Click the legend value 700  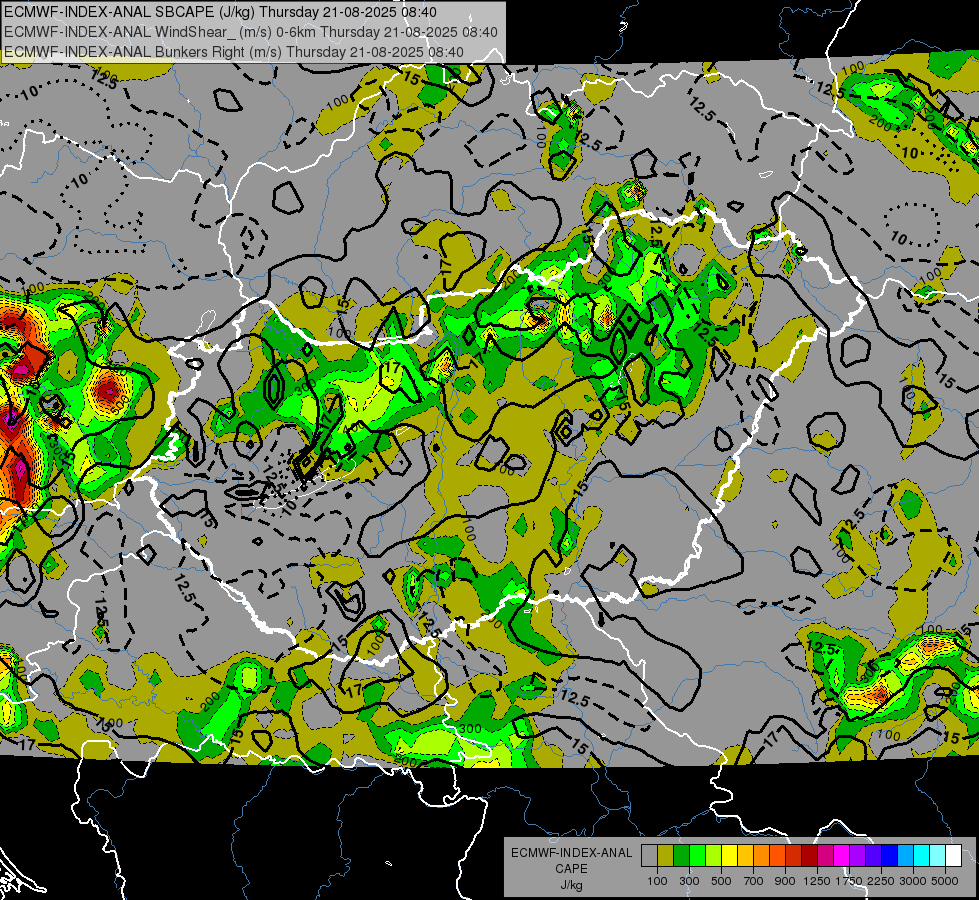coord(753,881)
